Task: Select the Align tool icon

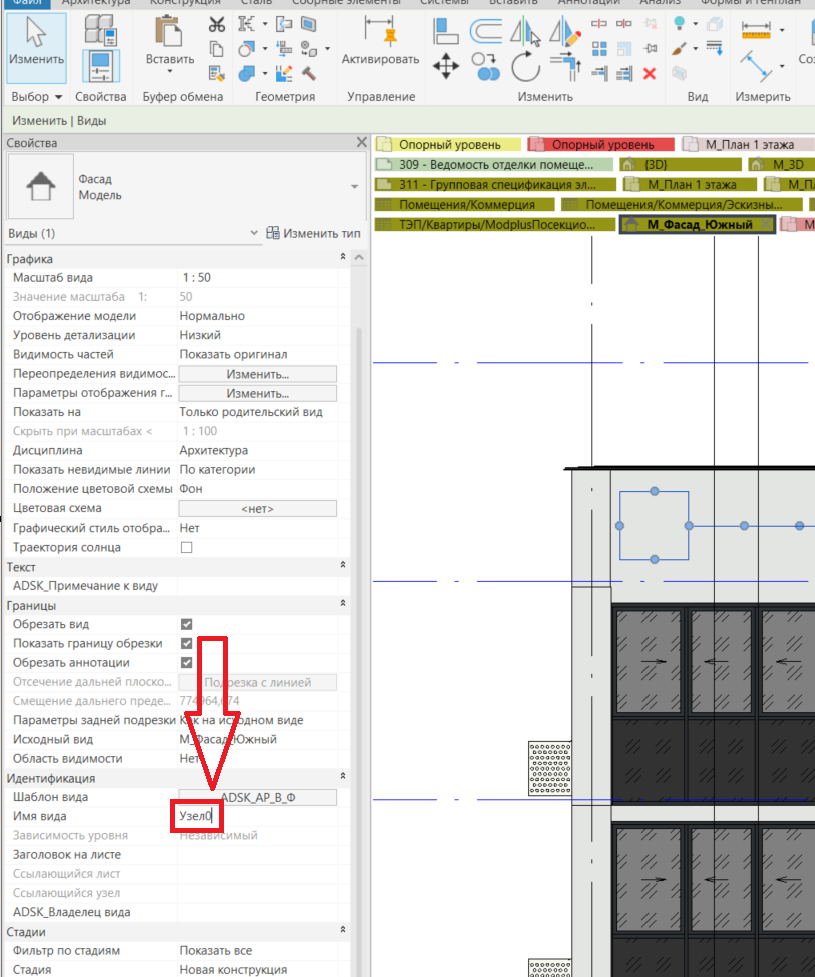Action: pyautogui.click(x=446, y=31)
